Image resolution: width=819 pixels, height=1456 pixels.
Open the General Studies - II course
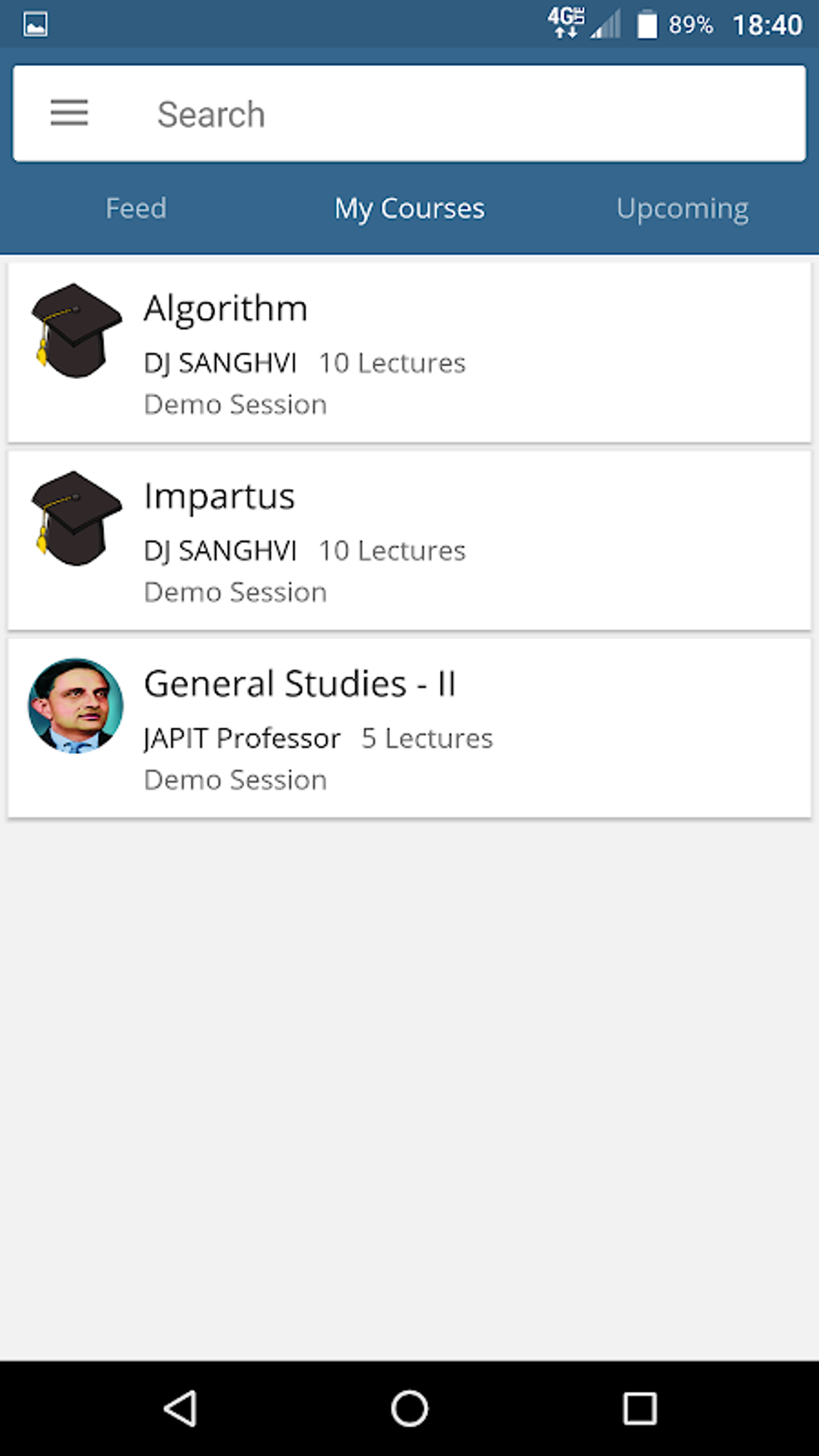point(299,684)
